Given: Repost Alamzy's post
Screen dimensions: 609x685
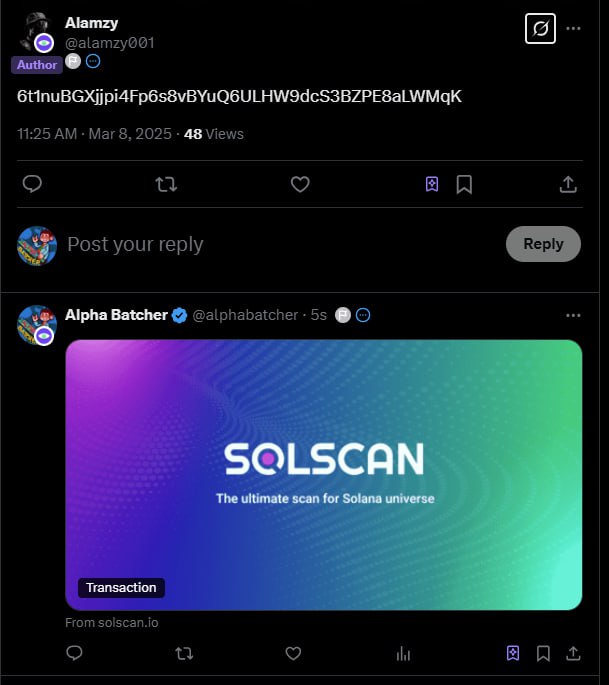Looking at the screenshot, I should pos(166,184).
